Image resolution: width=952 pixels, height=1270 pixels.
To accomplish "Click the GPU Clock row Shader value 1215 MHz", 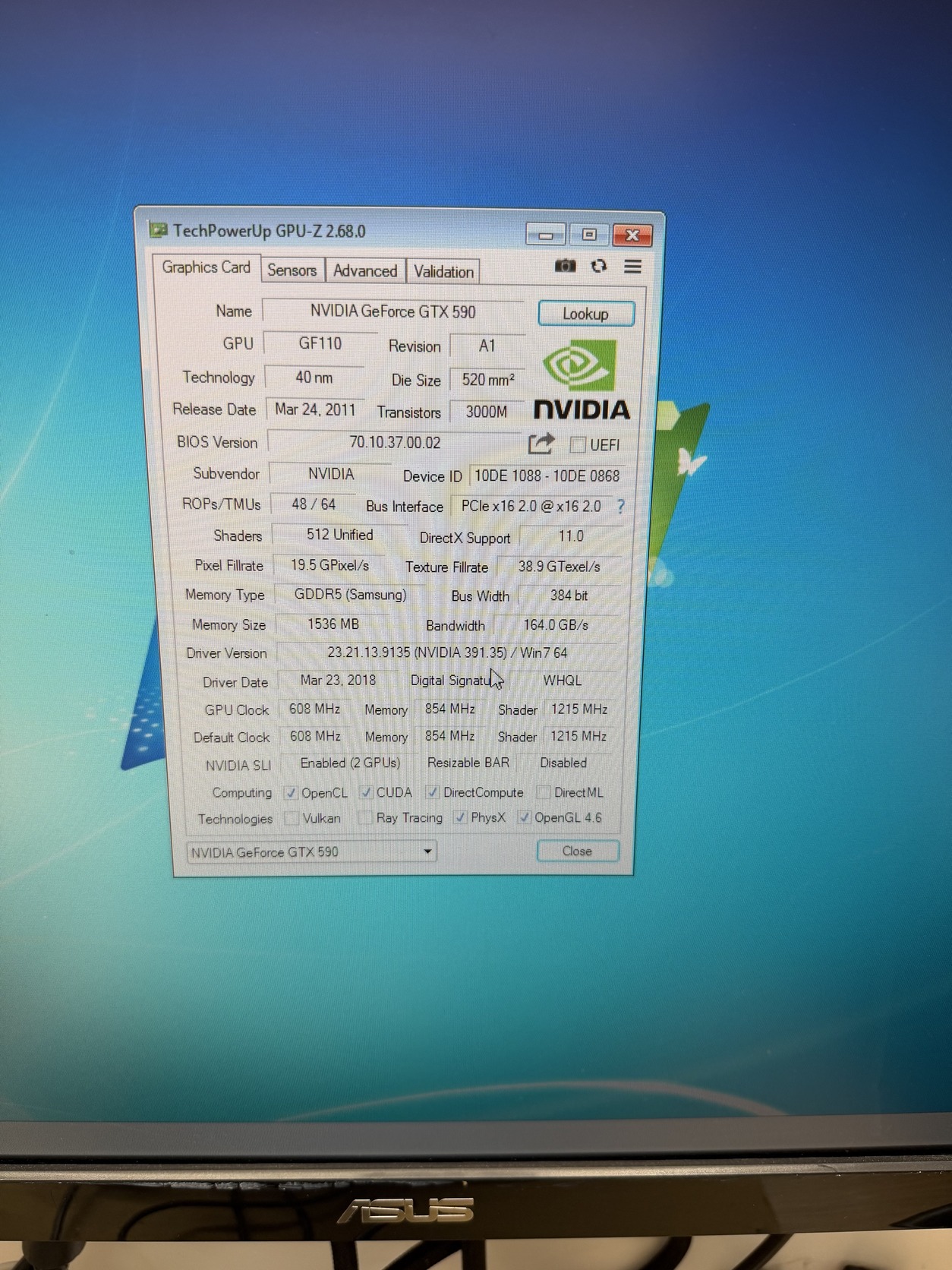I will [x=579, y=709].
